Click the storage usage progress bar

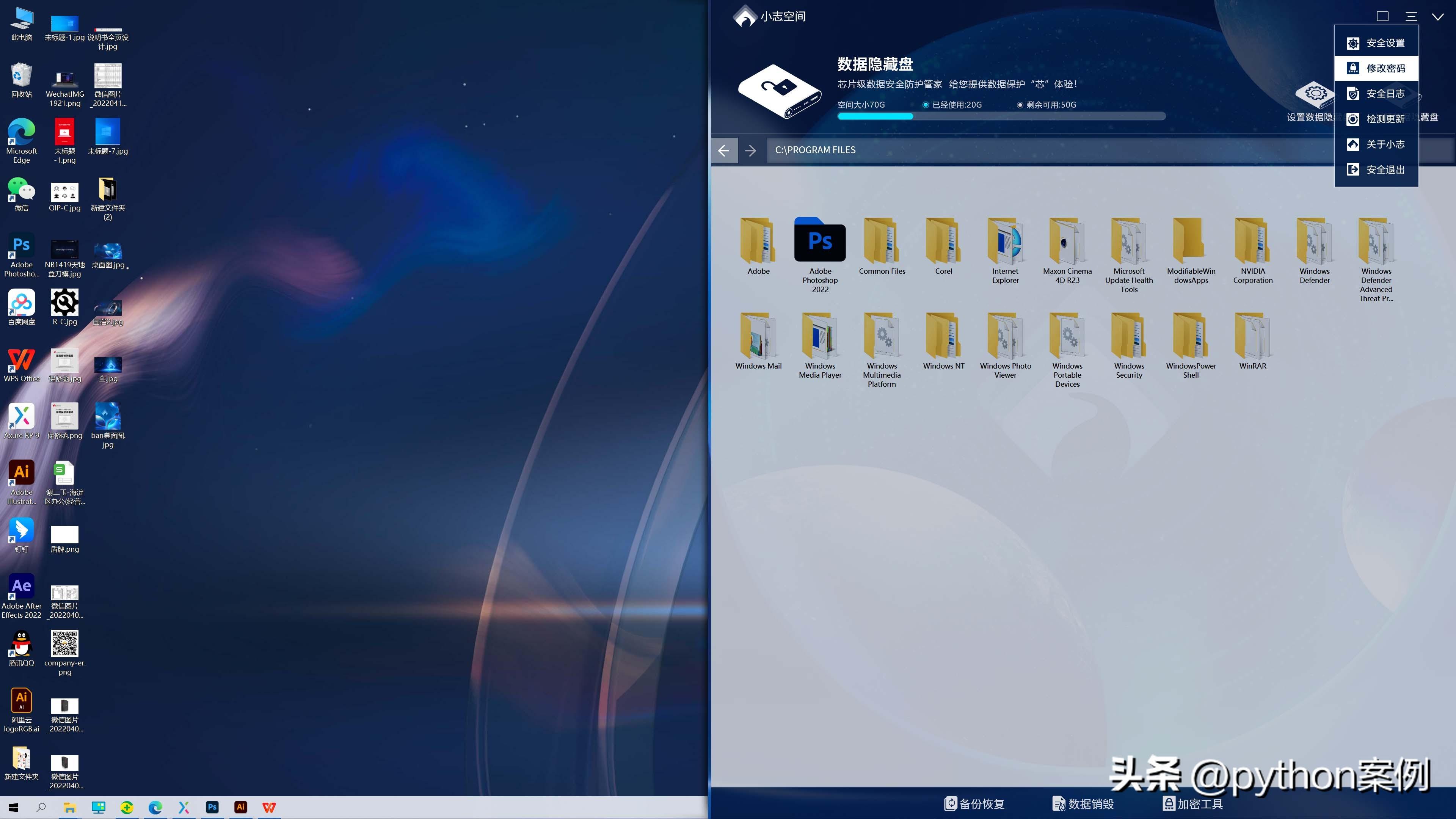[1001, 116]
